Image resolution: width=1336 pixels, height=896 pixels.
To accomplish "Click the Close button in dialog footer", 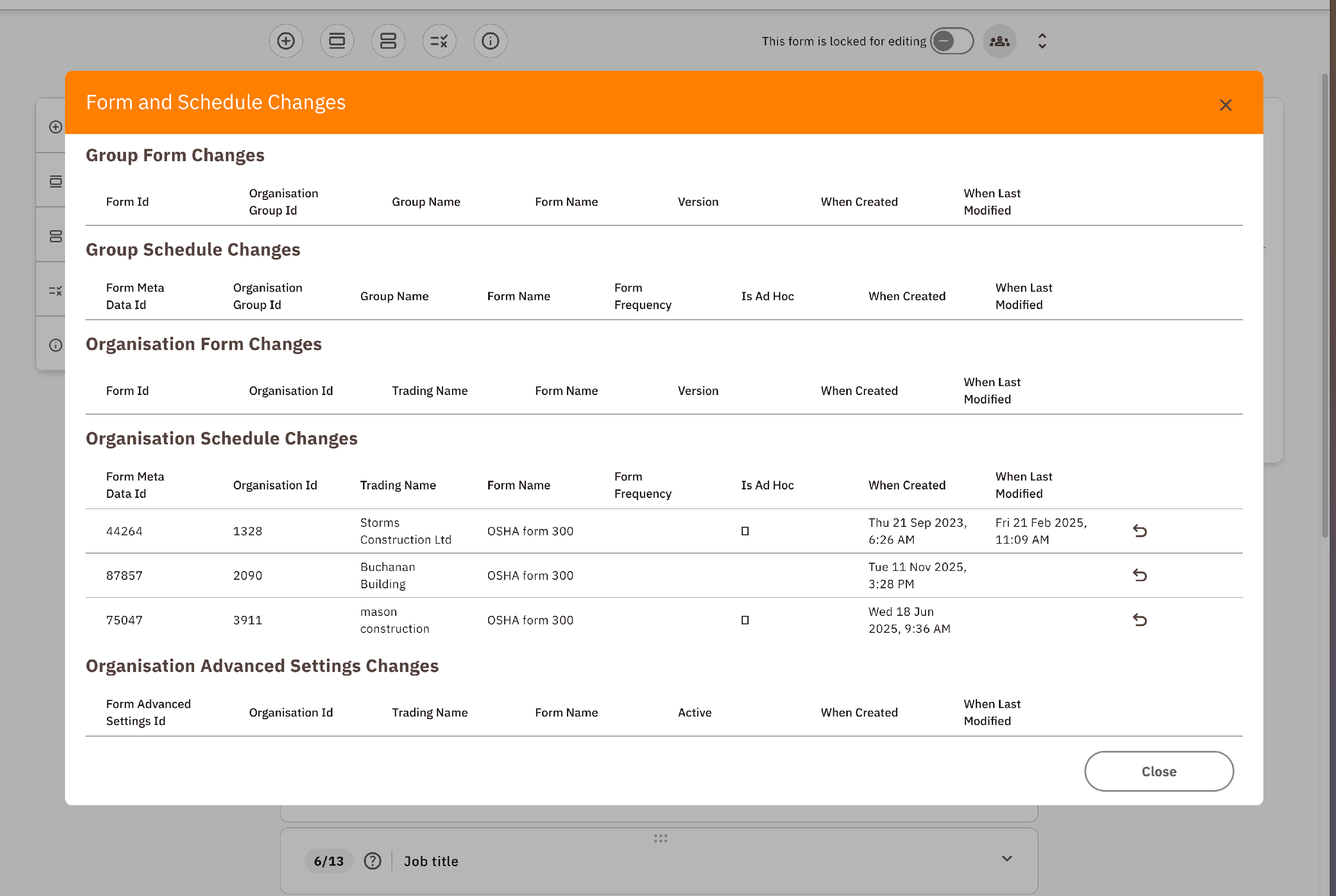I will coord(1158,771).
